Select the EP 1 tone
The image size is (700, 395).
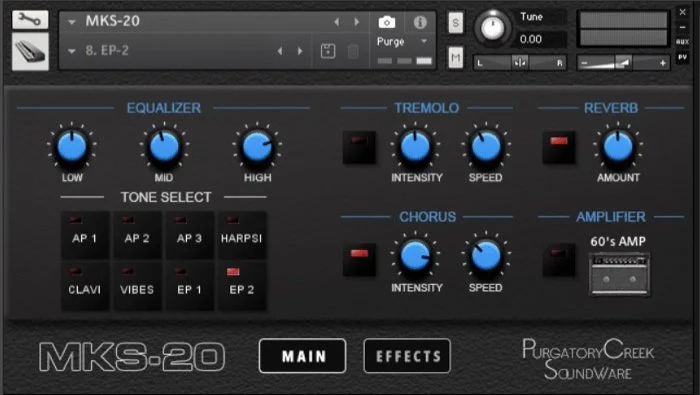point(189,286)
